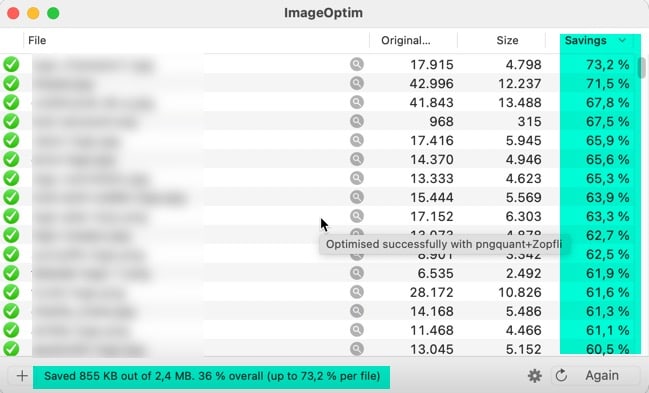
Task: Click the magnifier icon in the 17.915 row
Action: (357, 64)
